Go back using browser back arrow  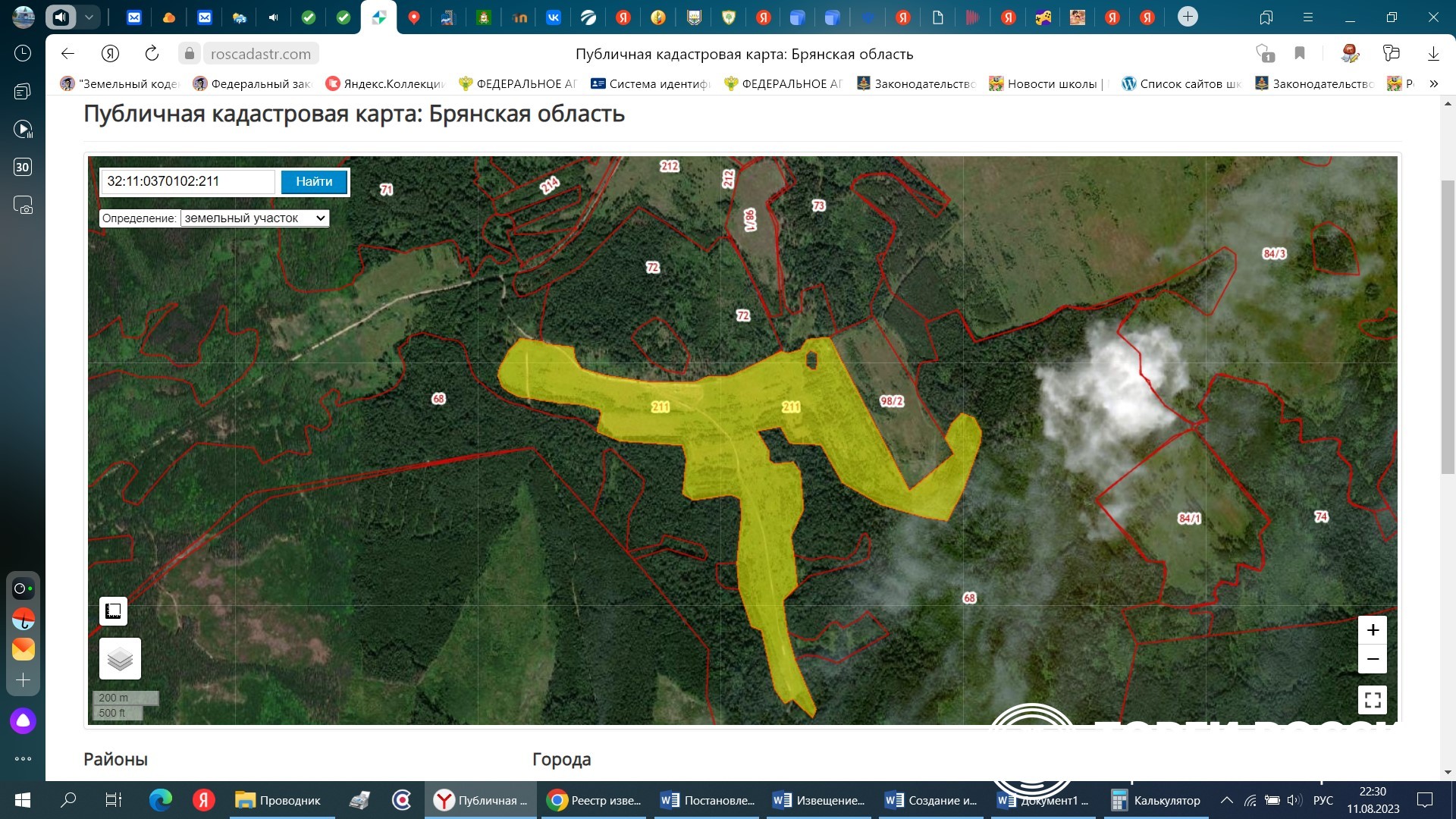67,53
